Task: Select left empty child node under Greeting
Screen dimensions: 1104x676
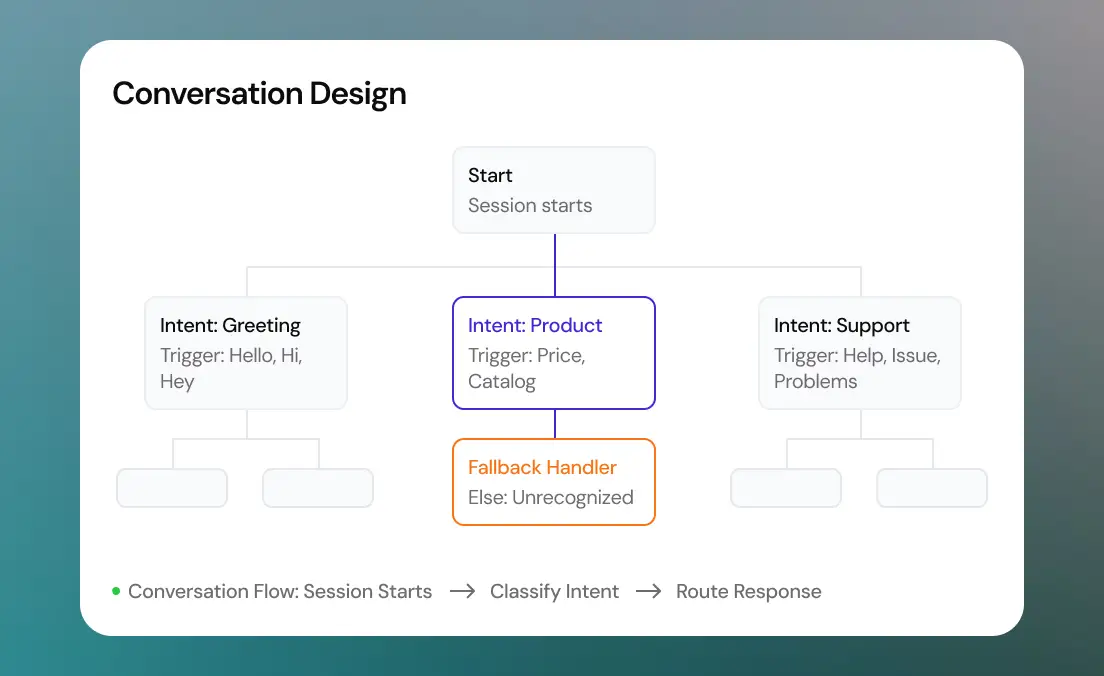Action: coord(172,488)
